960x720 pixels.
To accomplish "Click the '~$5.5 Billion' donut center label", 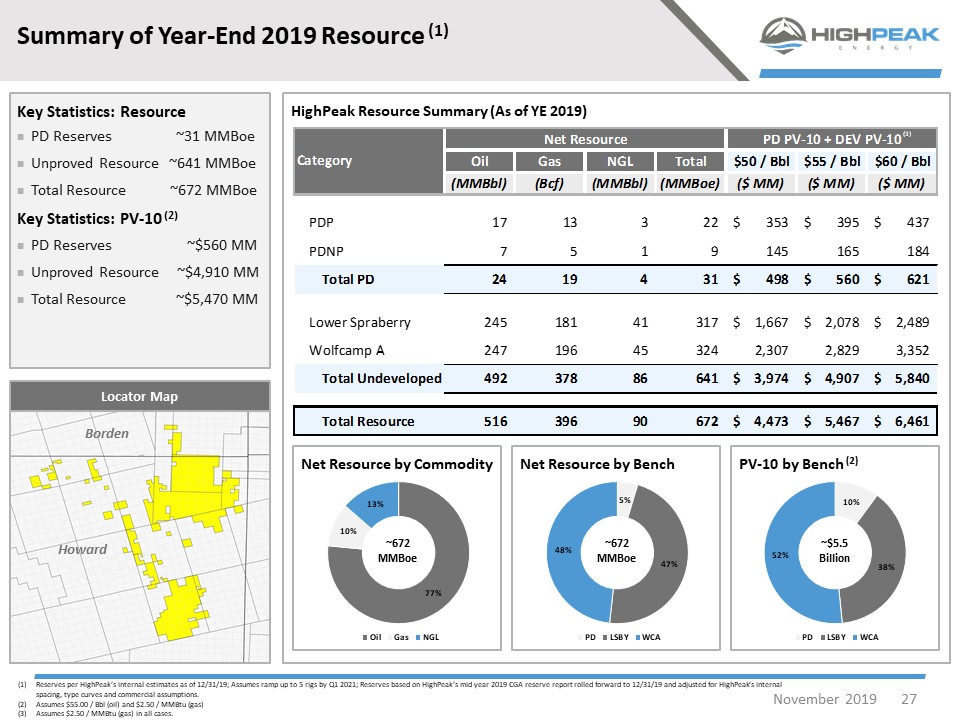I will 834,550.
